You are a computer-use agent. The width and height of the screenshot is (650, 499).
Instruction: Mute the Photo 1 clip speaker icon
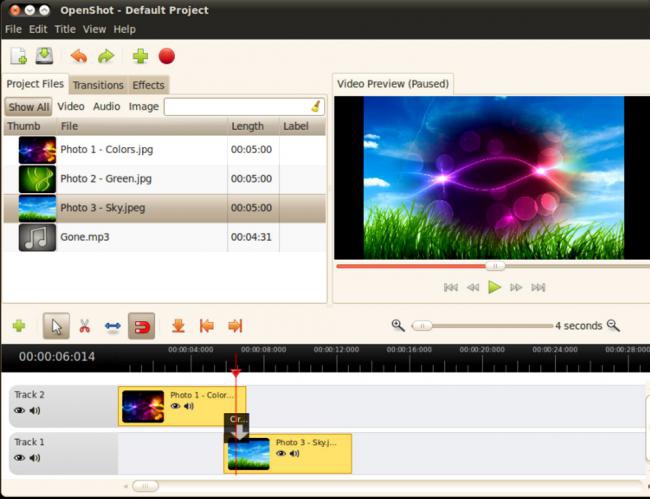(189, 406)
